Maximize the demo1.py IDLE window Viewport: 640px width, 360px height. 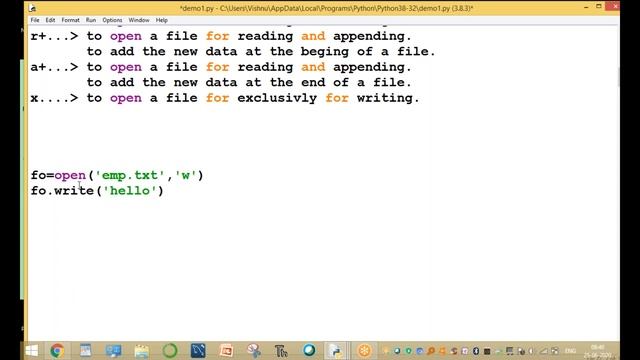(x=599, y=7)
